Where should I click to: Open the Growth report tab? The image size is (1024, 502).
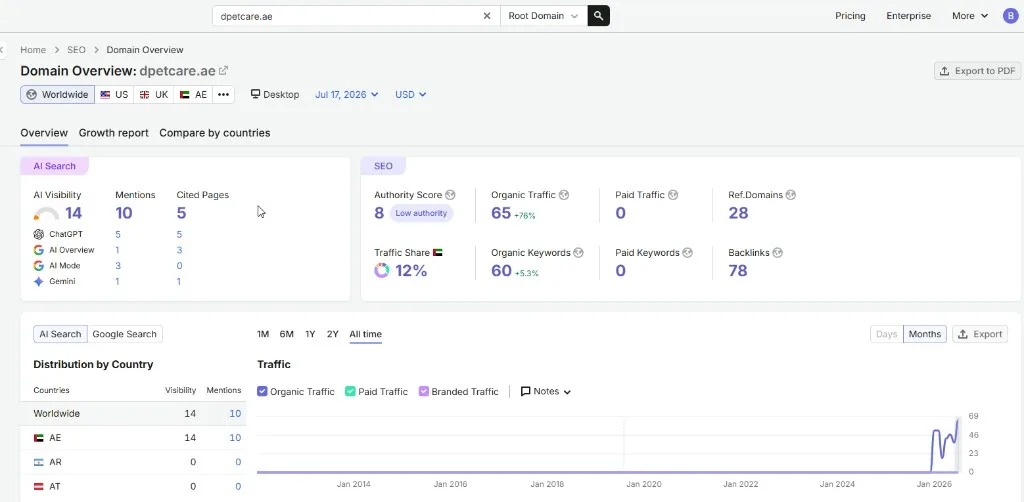pyautogui.click(x=114, y=133)
